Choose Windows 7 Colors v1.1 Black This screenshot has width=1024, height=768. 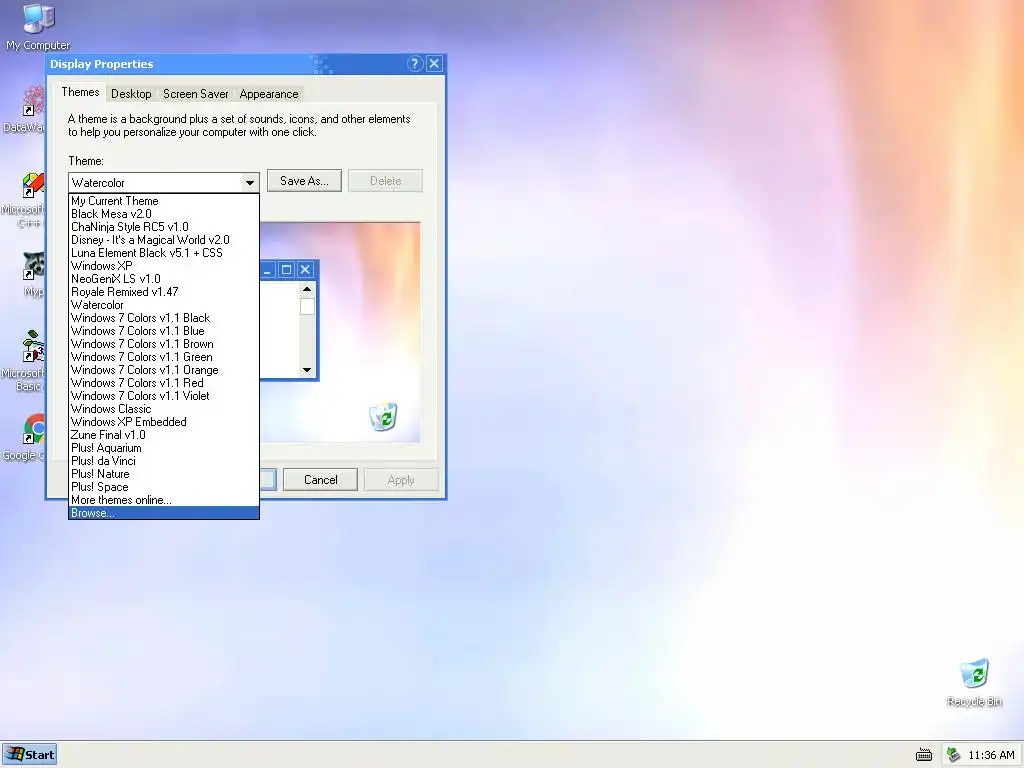[x=164, y=318]
